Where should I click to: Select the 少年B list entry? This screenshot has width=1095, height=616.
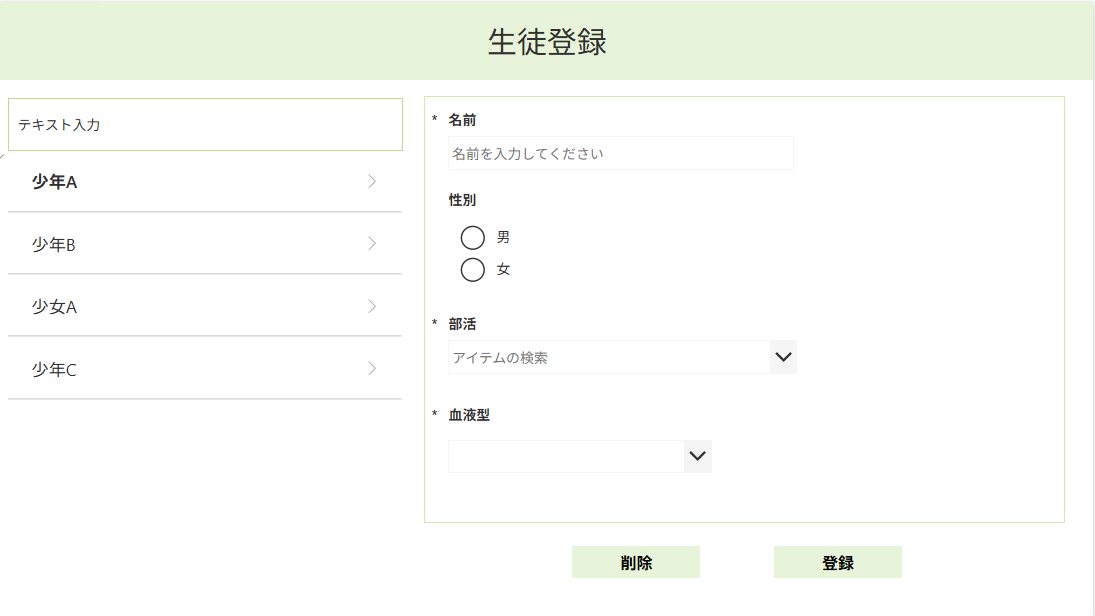[205, 244]
